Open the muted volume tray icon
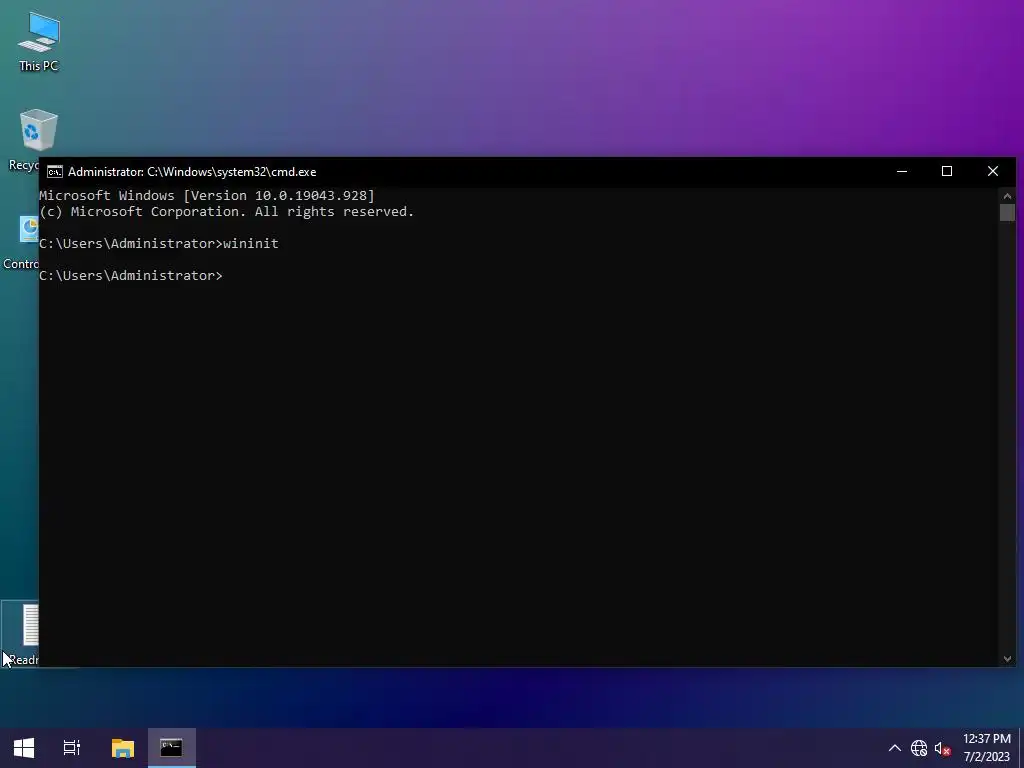This screenshot has width=1024, height=768. click(x=942, y=748)
